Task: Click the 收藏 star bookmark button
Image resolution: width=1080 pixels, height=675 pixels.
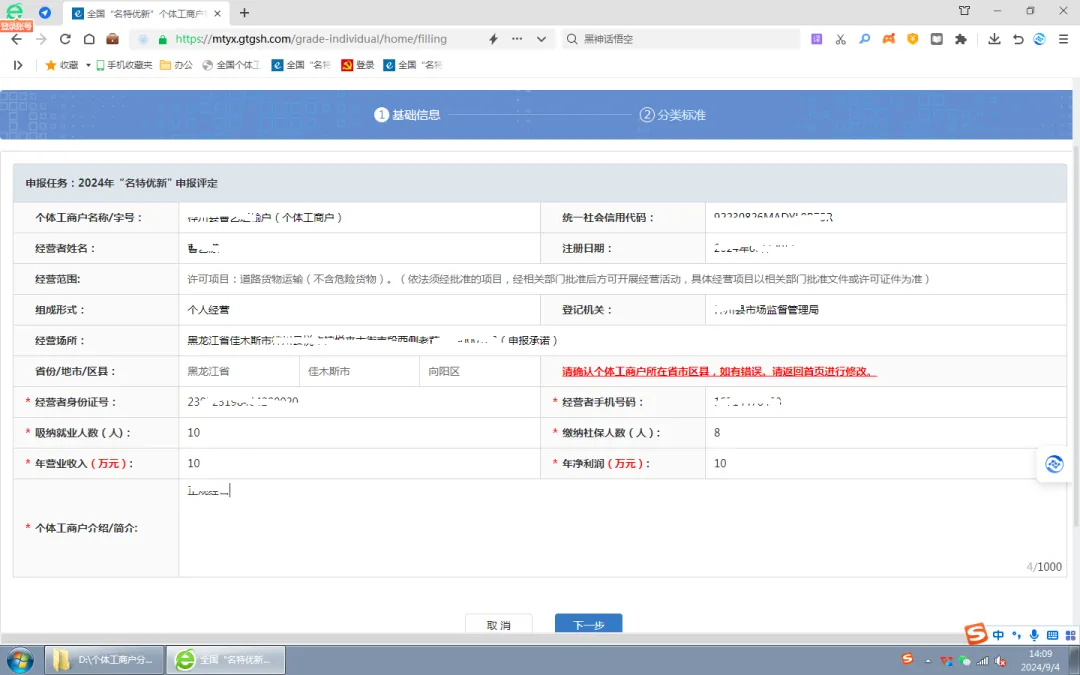Action: pos(62,65)
